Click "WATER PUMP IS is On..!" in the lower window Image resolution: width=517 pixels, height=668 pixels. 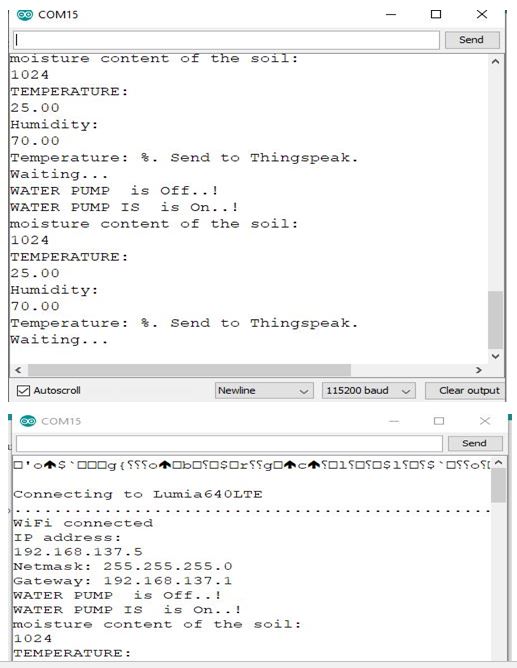tap(127, 610)
